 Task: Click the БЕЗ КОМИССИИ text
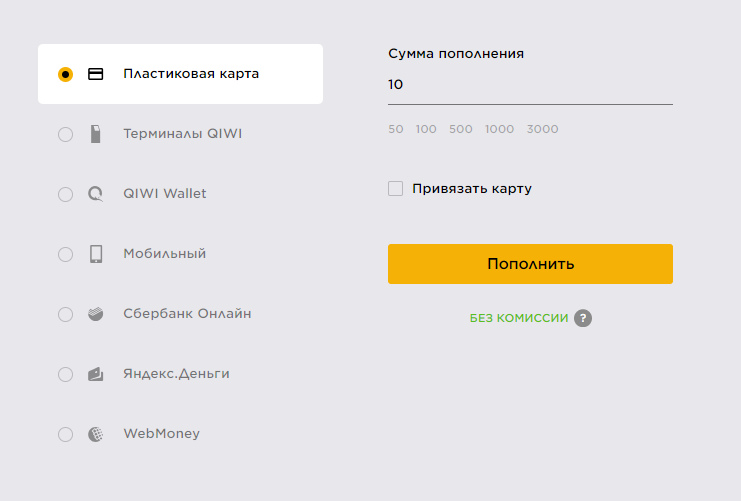(x=519, y=318)
